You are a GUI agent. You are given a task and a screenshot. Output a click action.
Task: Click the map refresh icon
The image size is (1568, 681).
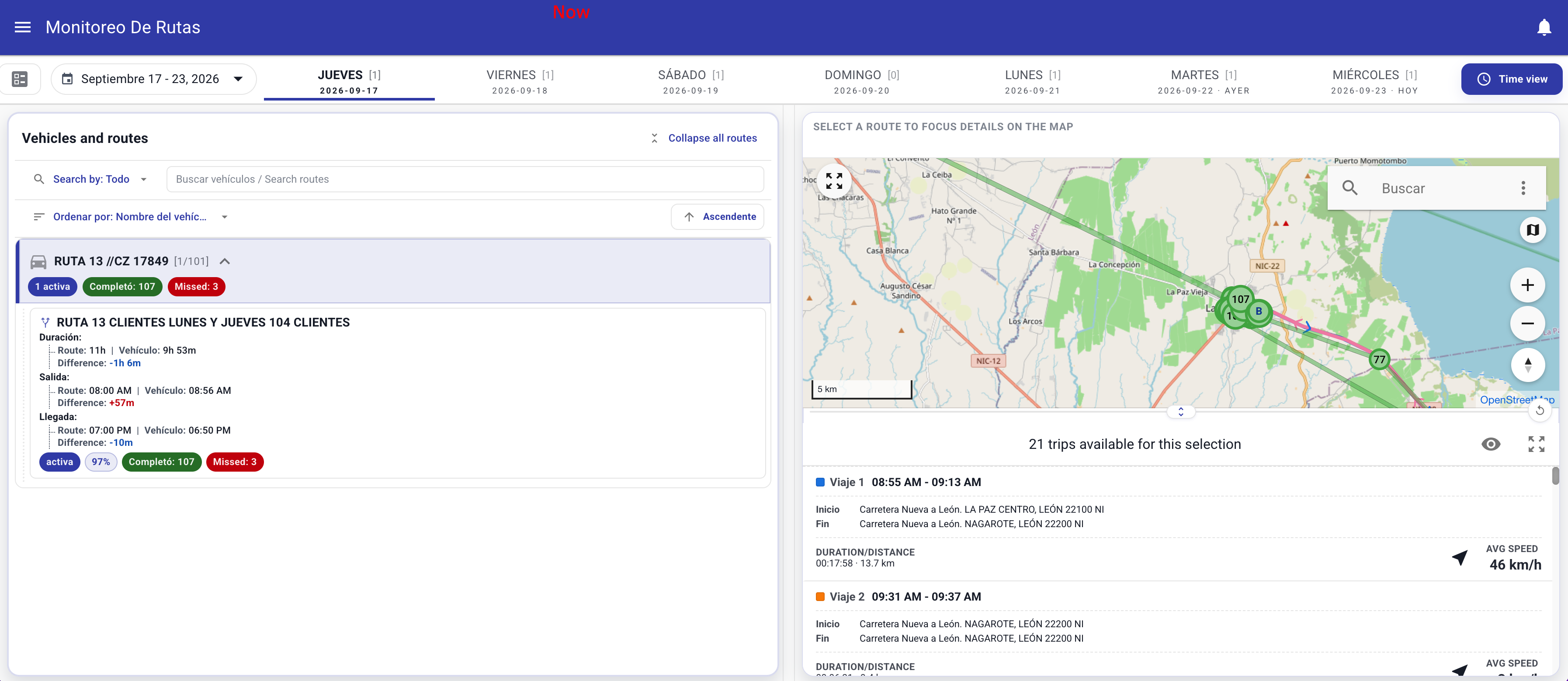(x=1540, y=410)
